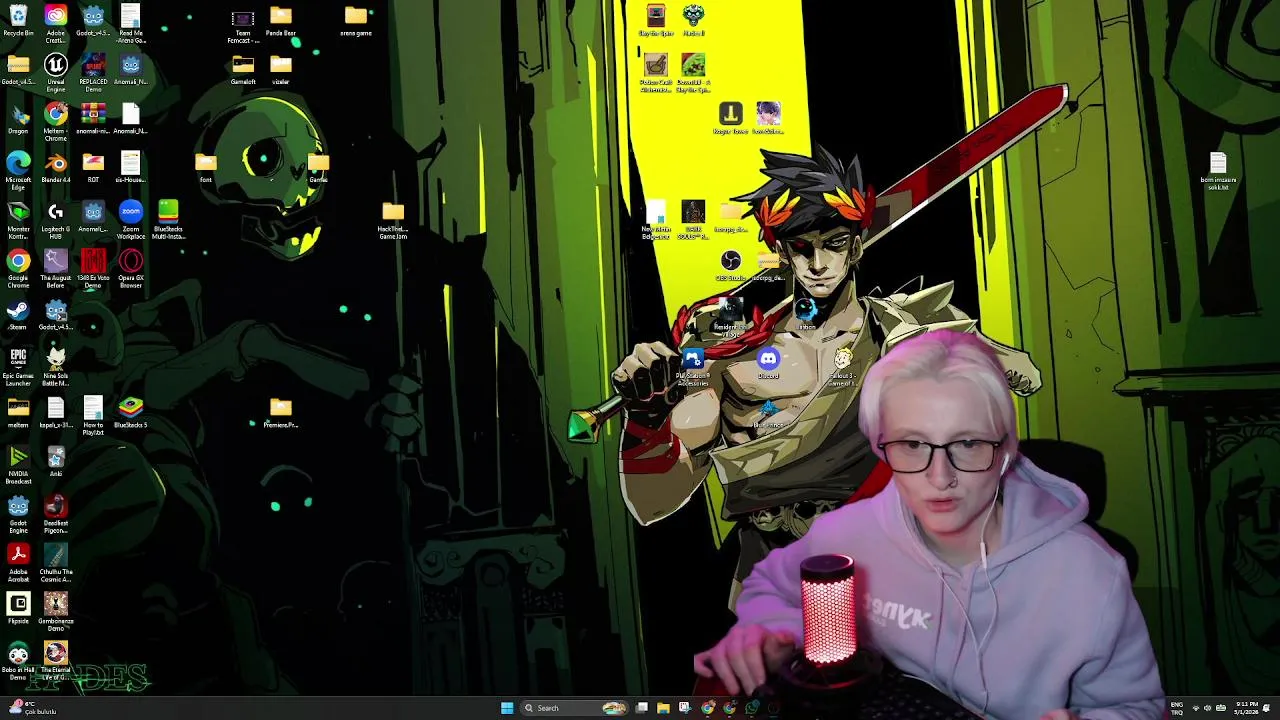Open the Logitech G HUB icon
Viewport: 1280px width, 720px height.
click(56, 220)
